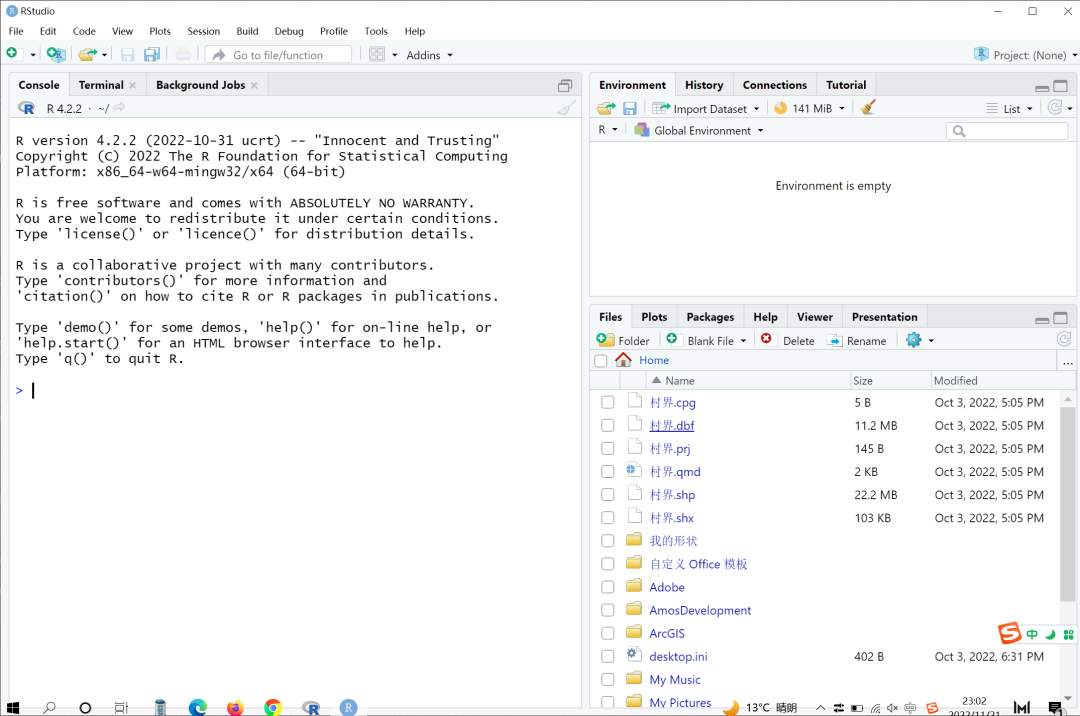Maximize the Files pane
The width and height of the screenshot is (1080, 716).
pos(1061,318)
